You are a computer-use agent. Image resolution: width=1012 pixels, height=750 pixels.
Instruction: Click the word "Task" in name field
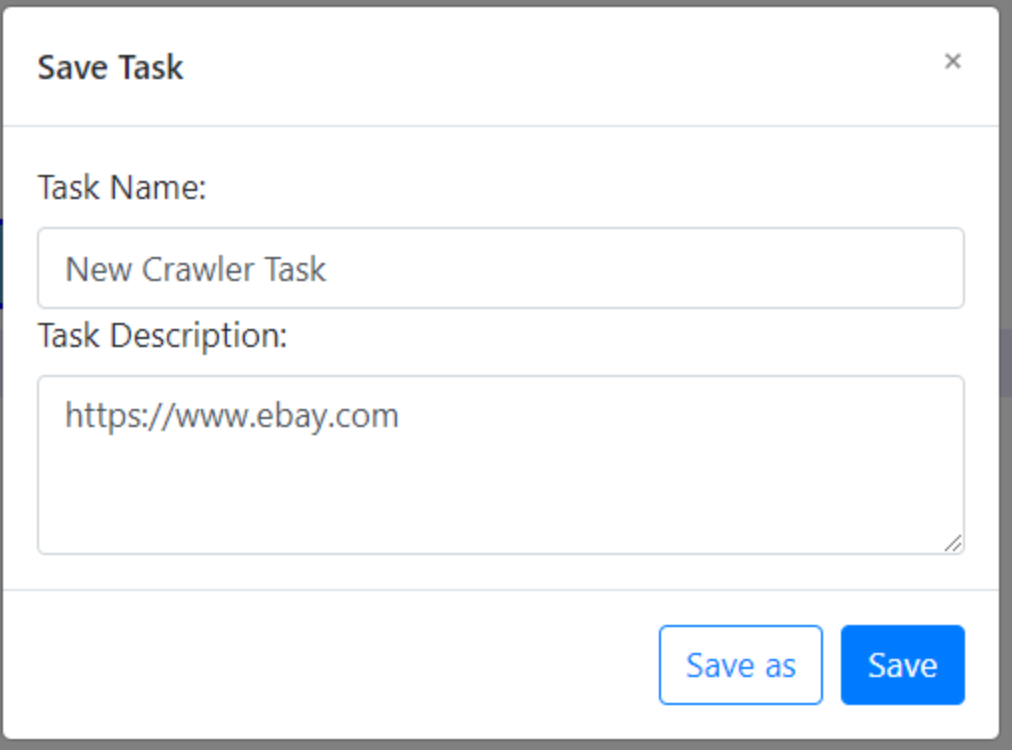(296, 269)
